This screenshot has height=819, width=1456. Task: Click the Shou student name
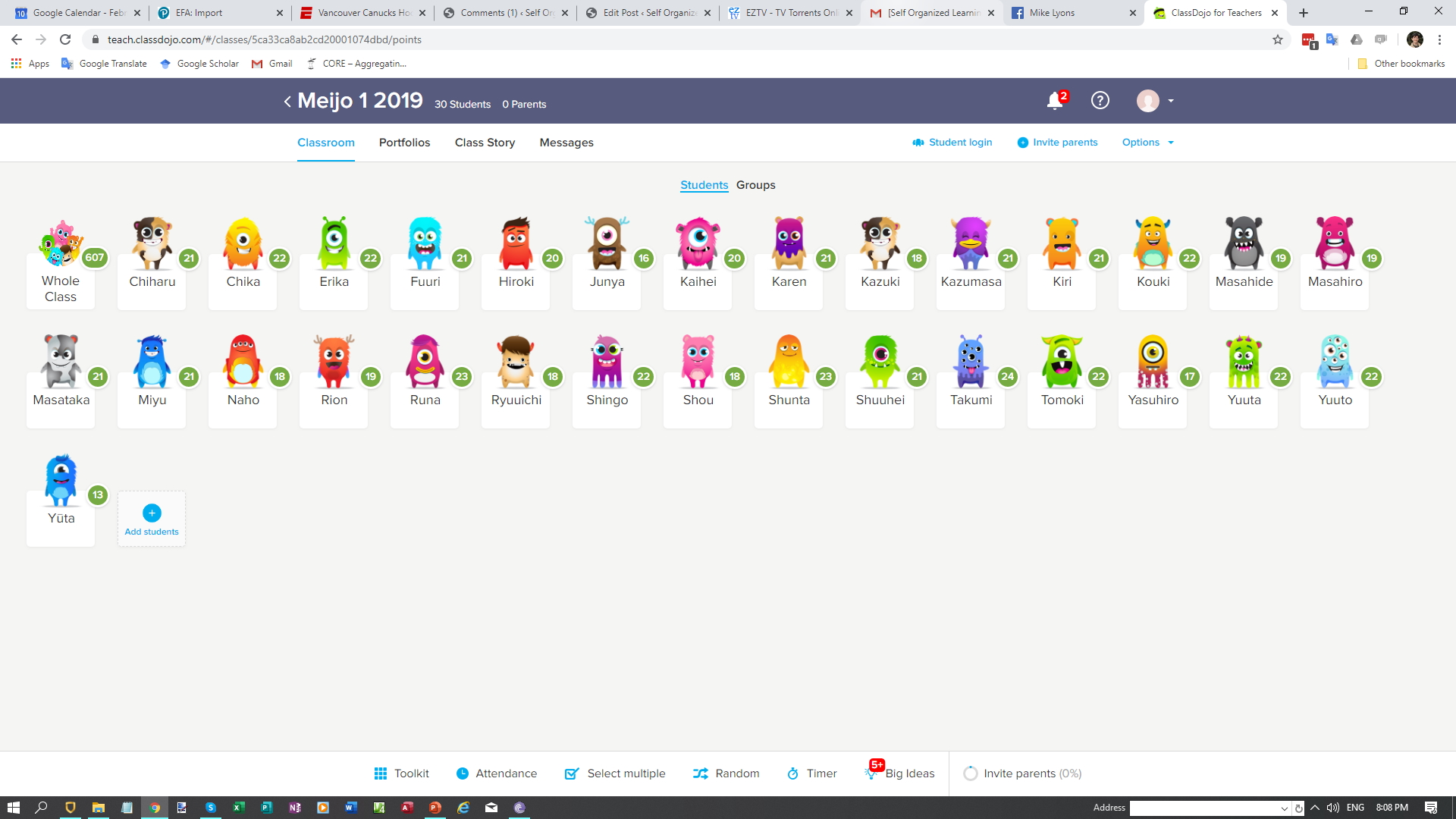click(698, 400)
